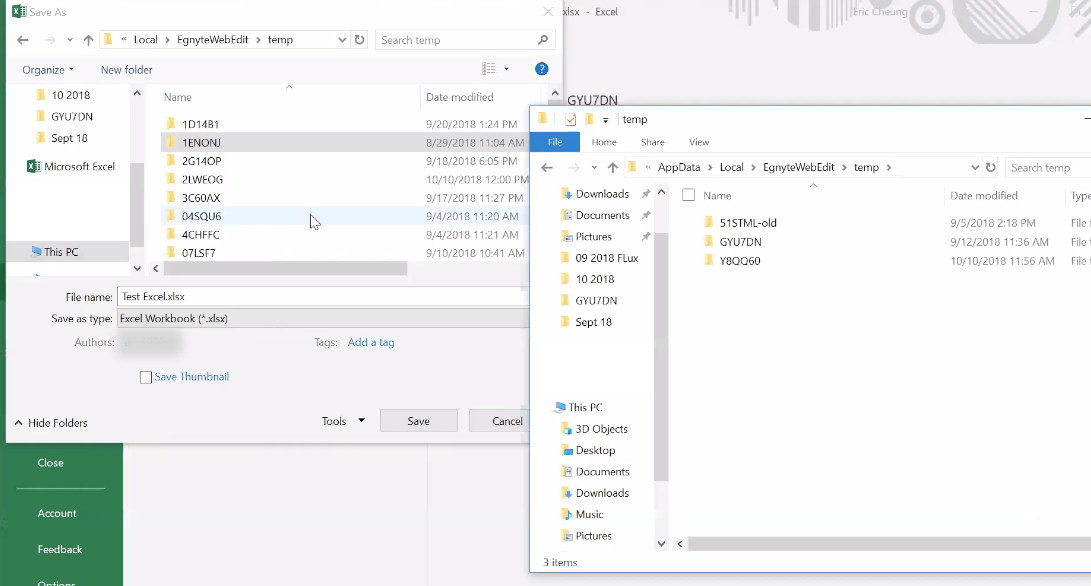Open Account in Excel backstage
This screenshot has width=1091, height=586.
tap(57, 513)
